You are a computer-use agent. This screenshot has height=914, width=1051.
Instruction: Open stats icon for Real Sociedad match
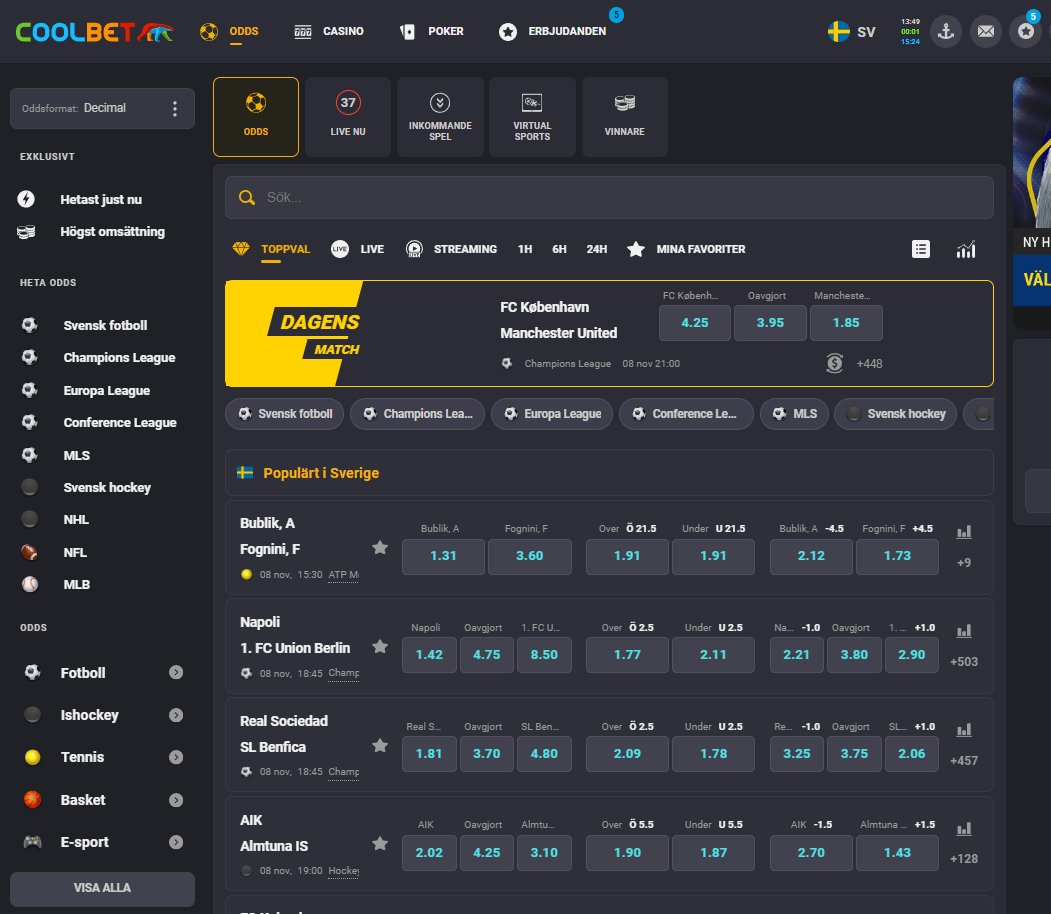point(964,730)
